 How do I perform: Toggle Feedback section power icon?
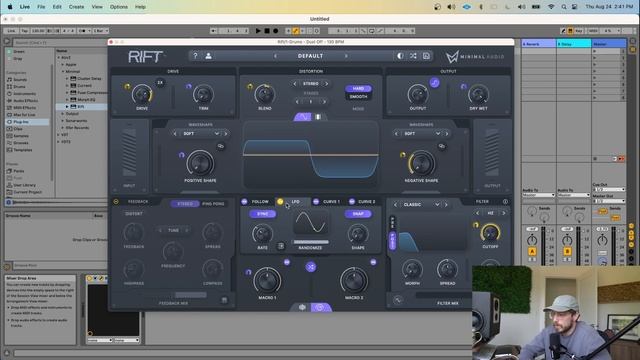pos(116,202)
